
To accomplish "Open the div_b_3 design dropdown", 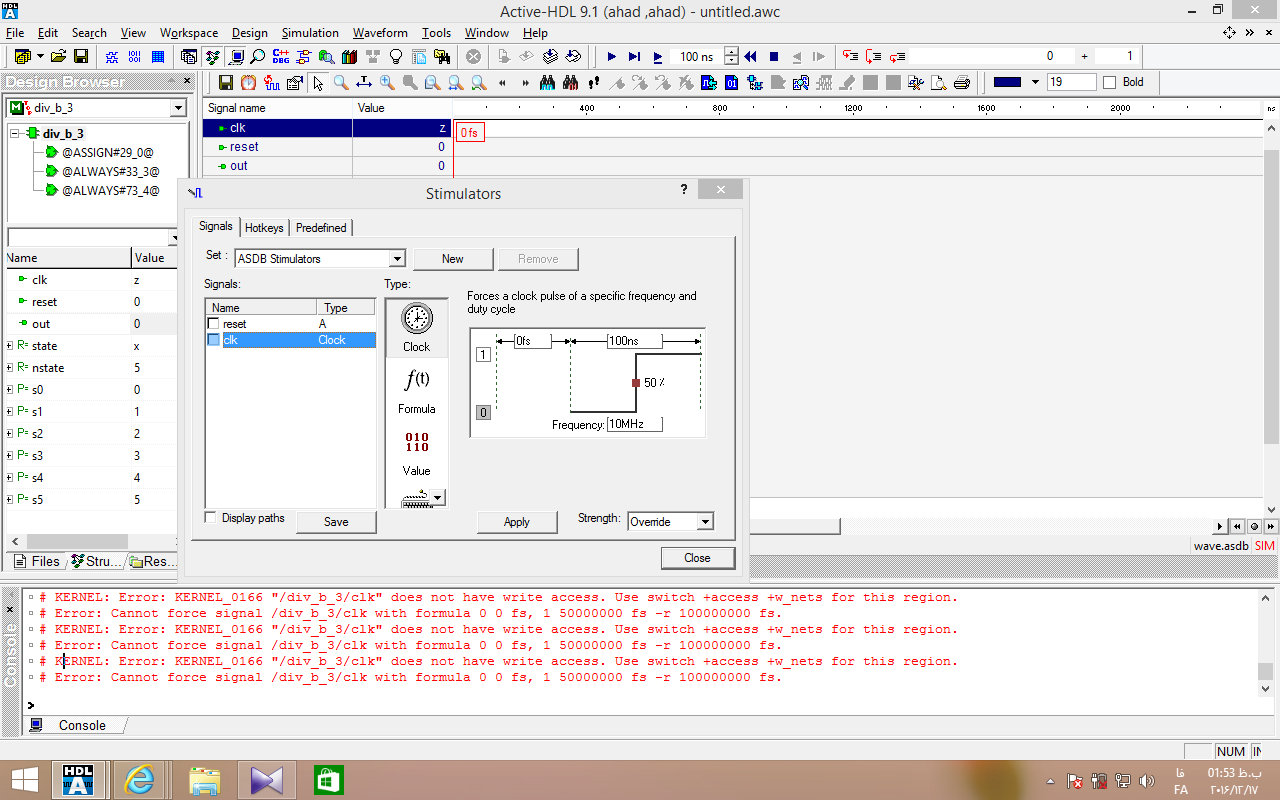I will 178,108.
